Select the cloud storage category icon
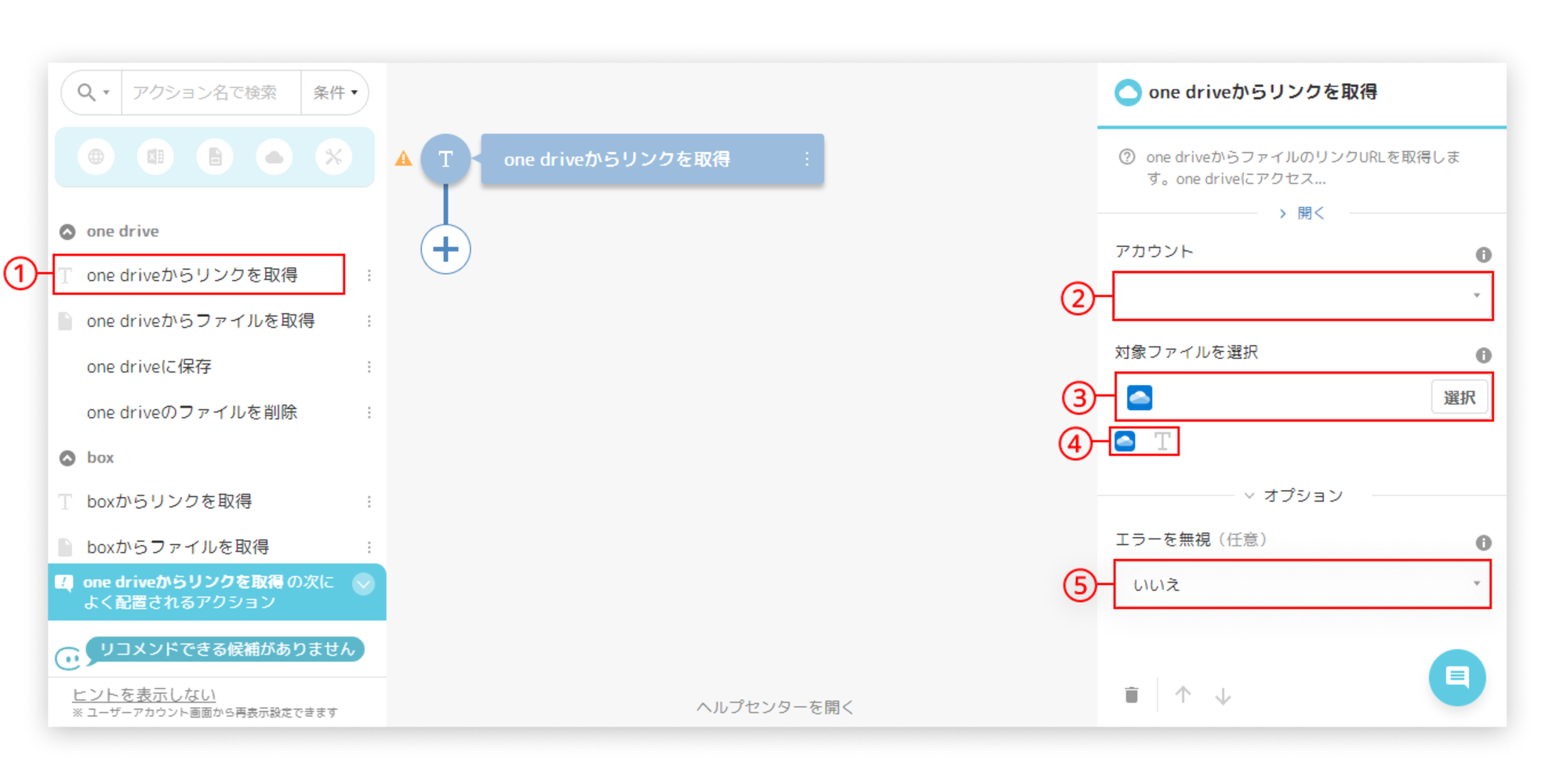 [x=275, y=157]
